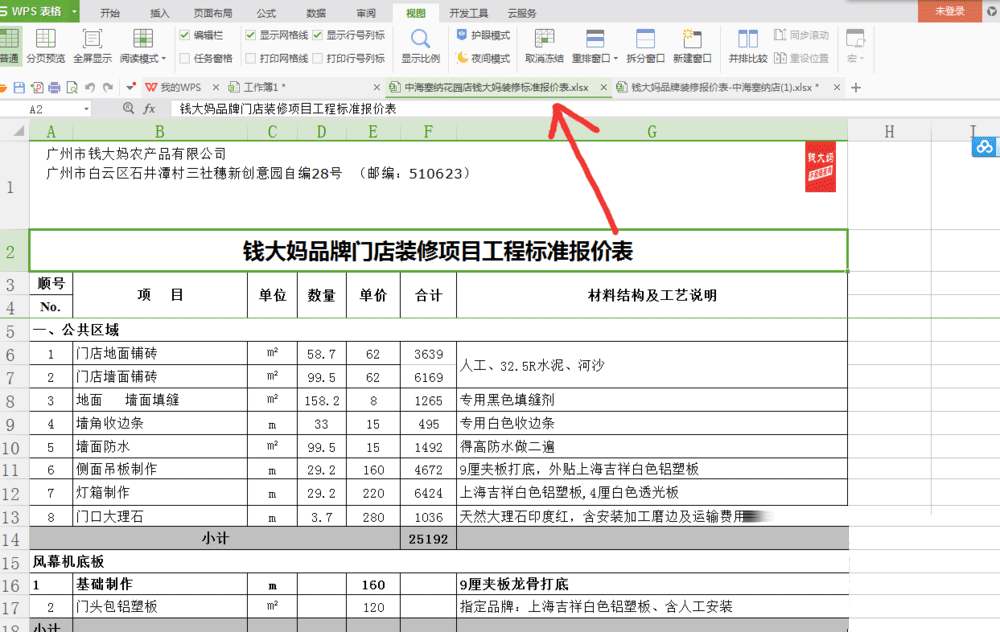Expand the 宏 dropdown arrow
Viewport: 1000px width, 632px height.
pos(862,59)
